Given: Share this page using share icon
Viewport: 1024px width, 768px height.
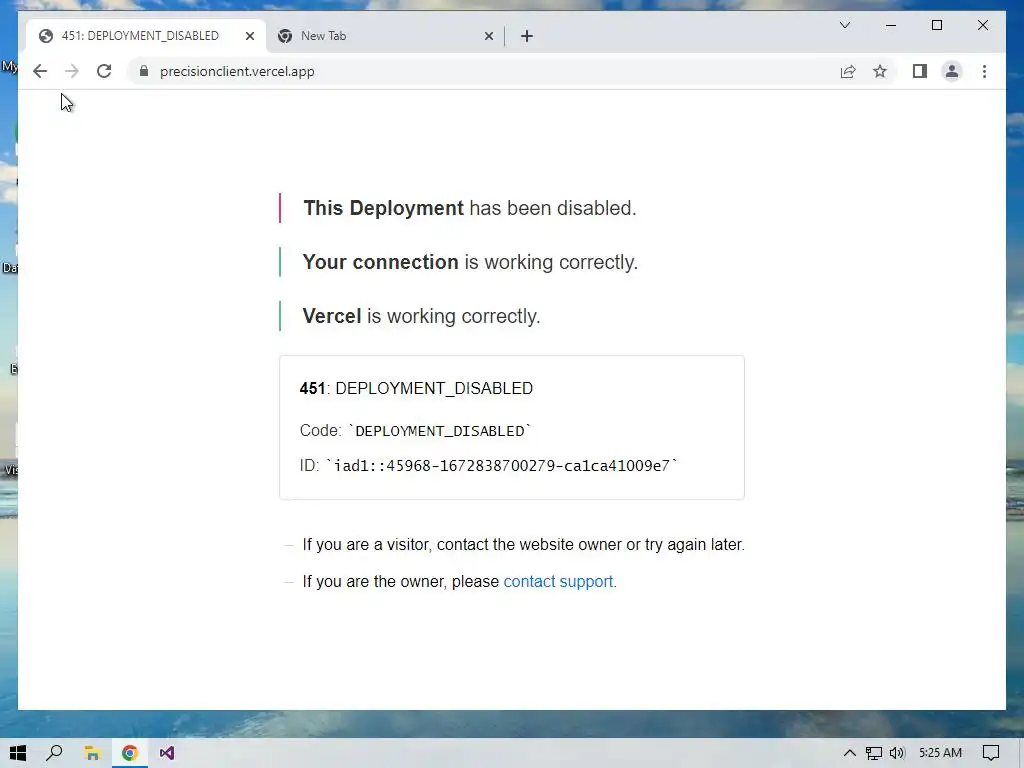Looking at the screenshot, I should click(848, 71).
